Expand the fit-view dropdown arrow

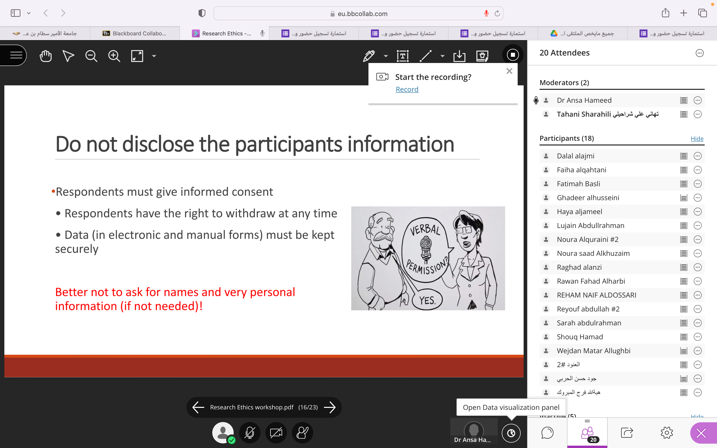pyautogui.click(x=154, y=56)
